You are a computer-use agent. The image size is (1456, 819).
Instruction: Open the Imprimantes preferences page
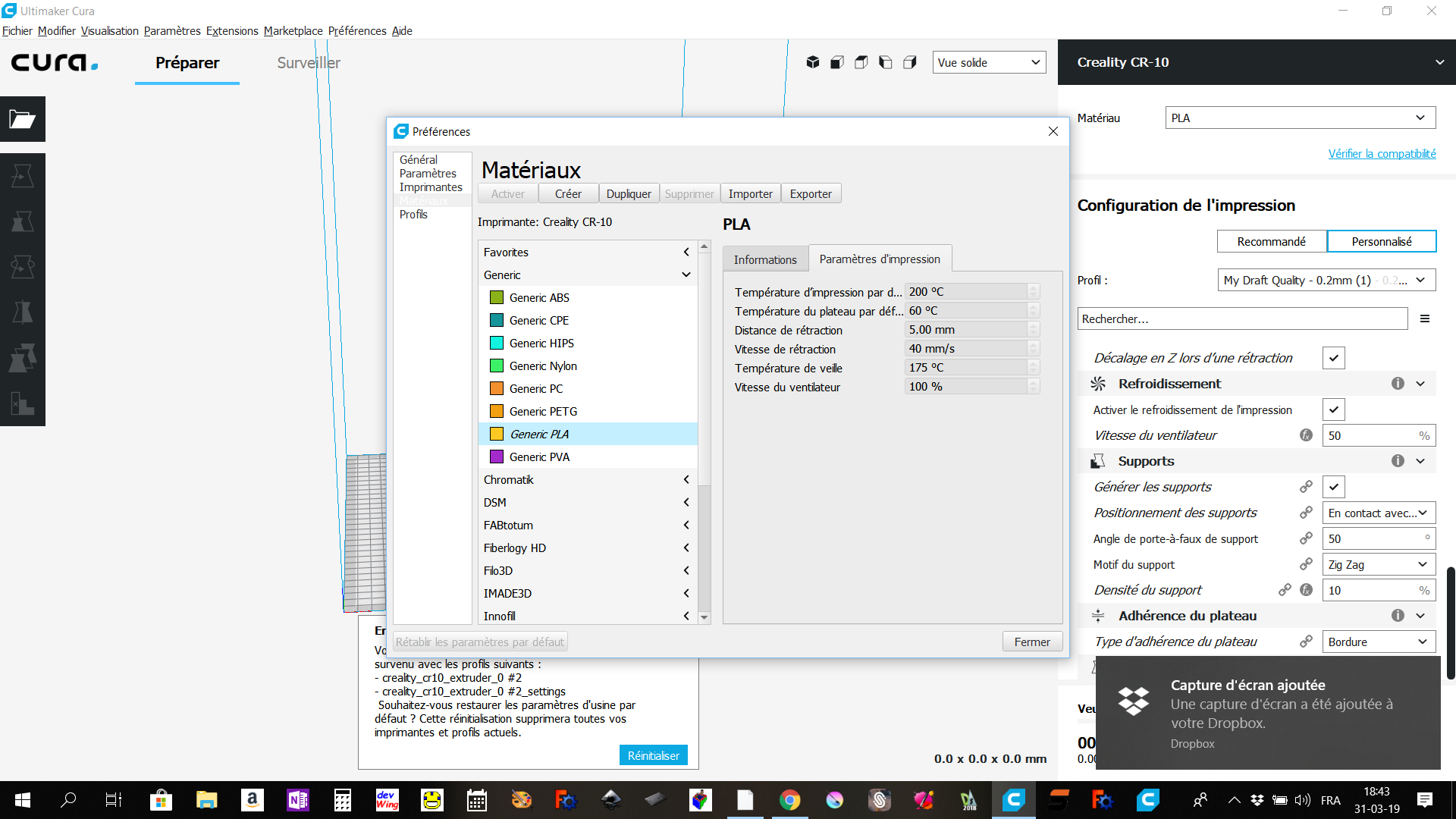pyautogui.click(x=431, y=187)
